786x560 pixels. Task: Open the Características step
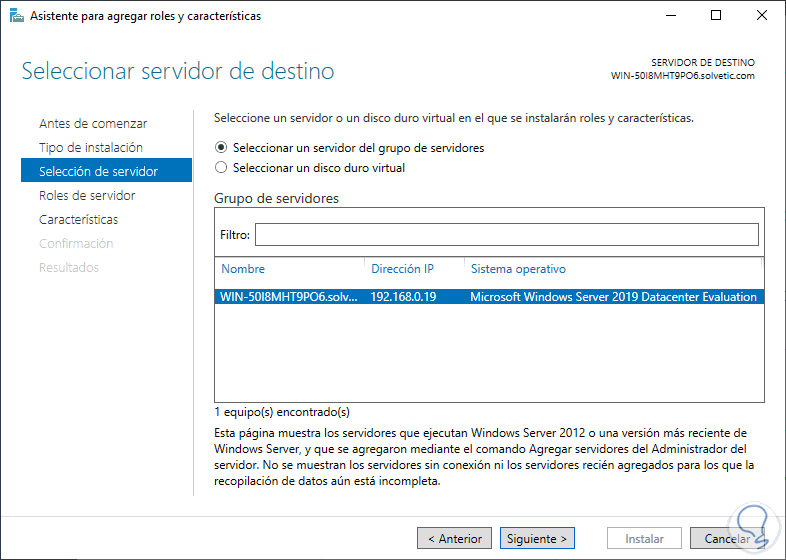coord(78,220)
